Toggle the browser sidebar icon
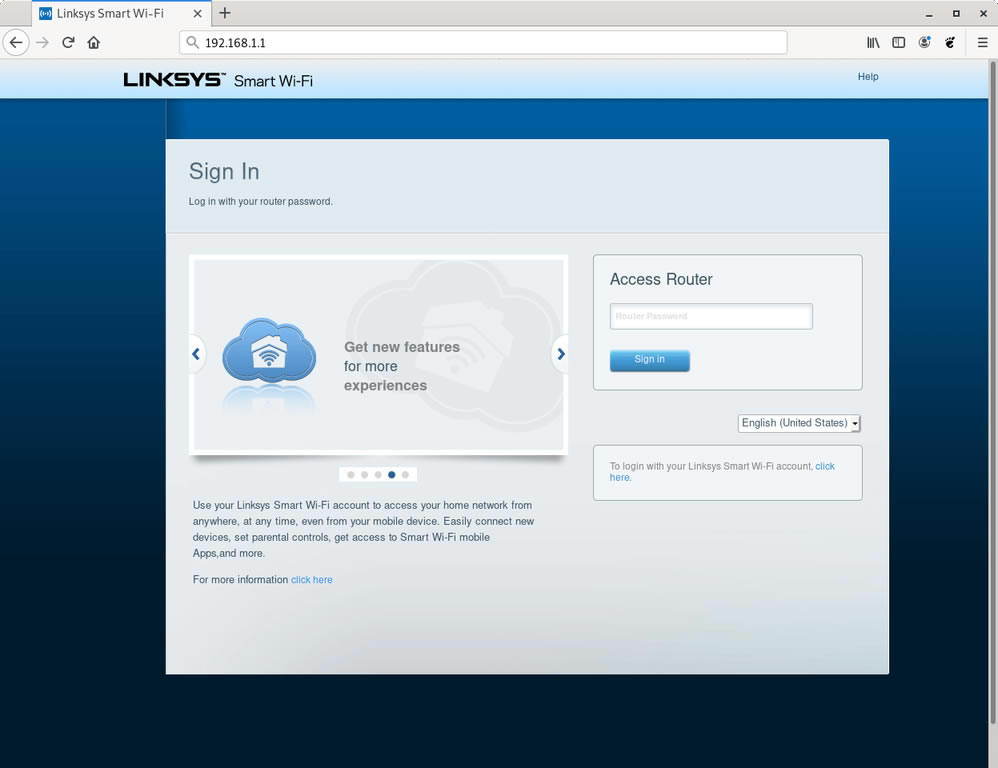Screen dimensions: 998x768 point(899,43)
